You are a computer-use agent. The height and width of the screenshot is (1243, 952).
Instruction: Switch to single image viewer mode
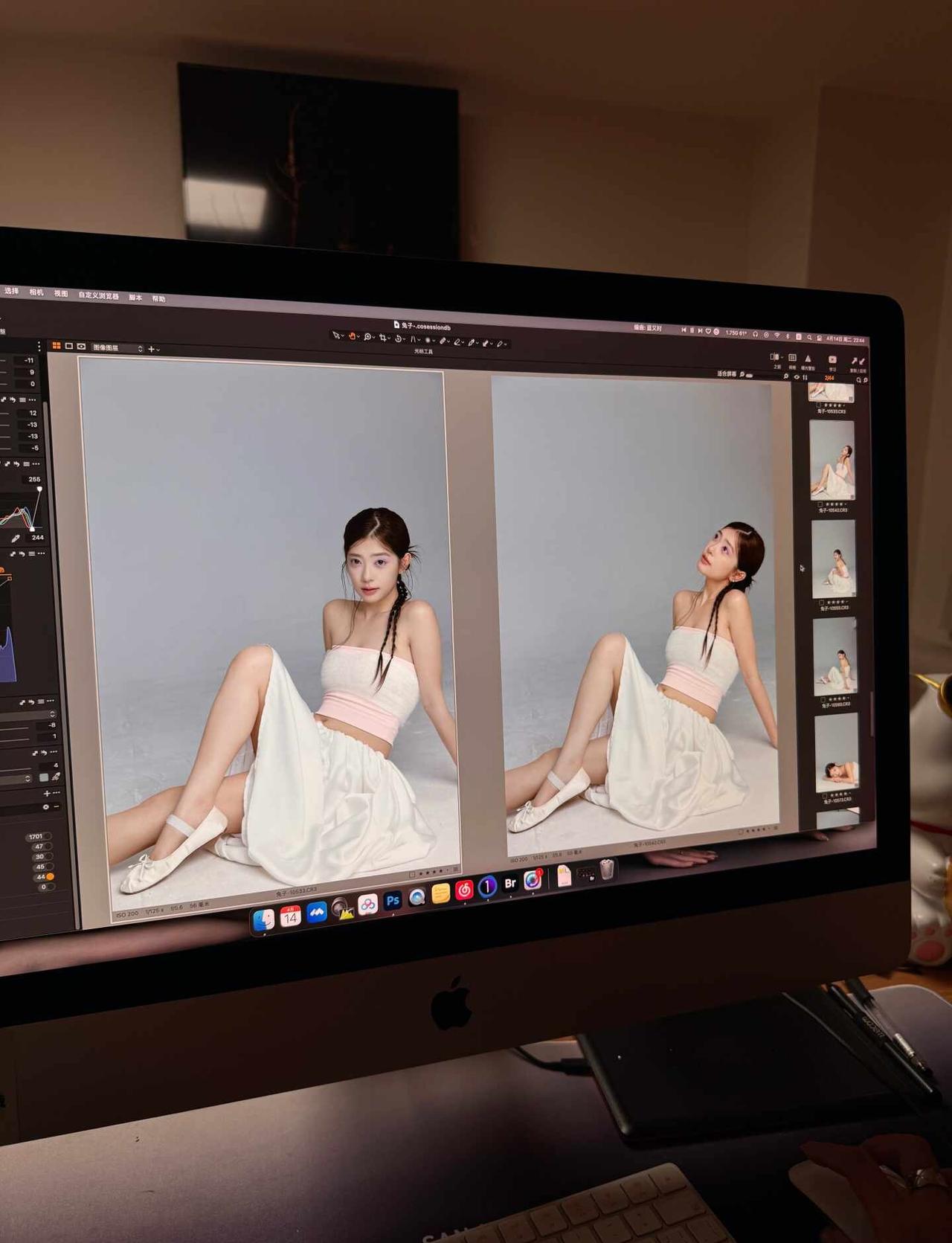pos(69,347)
